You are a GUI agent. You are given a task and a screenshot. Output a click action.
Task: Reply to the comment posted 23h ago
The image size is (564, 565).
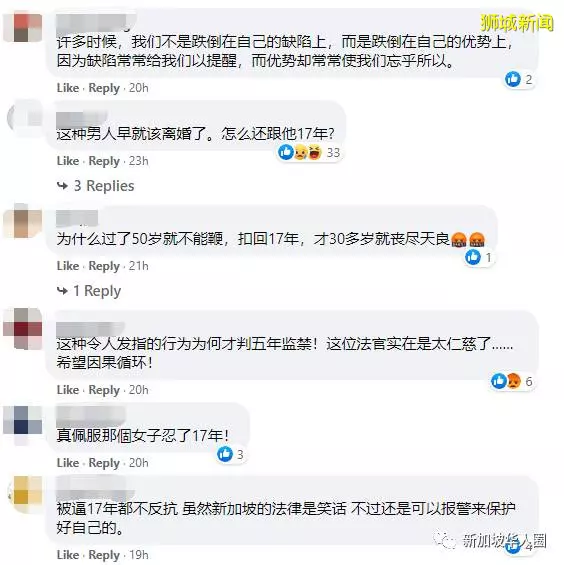point(104,161)
